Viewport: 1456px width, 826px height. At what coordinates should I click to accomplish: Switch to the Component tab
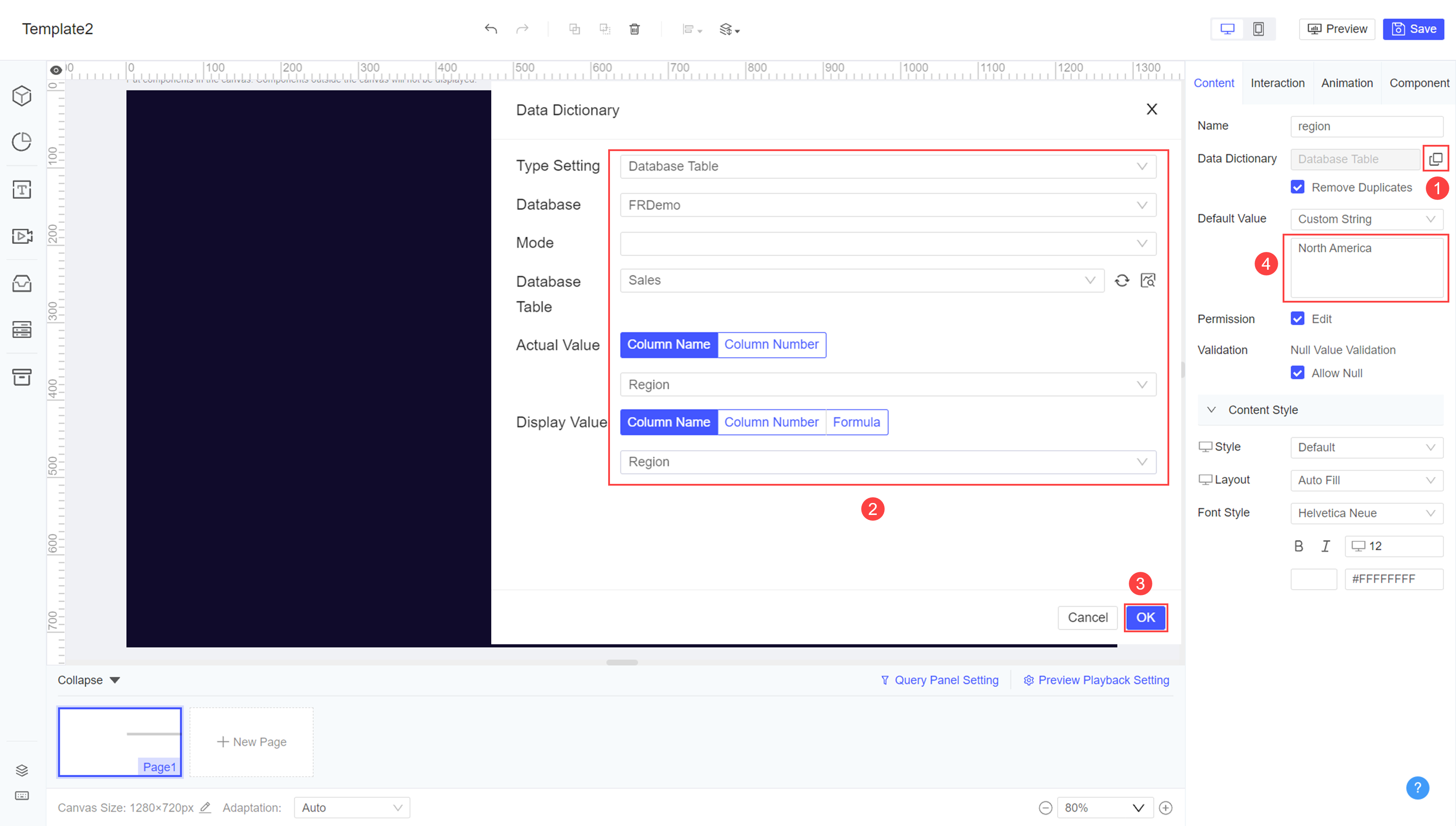pyautogui.click(x=1419, y=84)
